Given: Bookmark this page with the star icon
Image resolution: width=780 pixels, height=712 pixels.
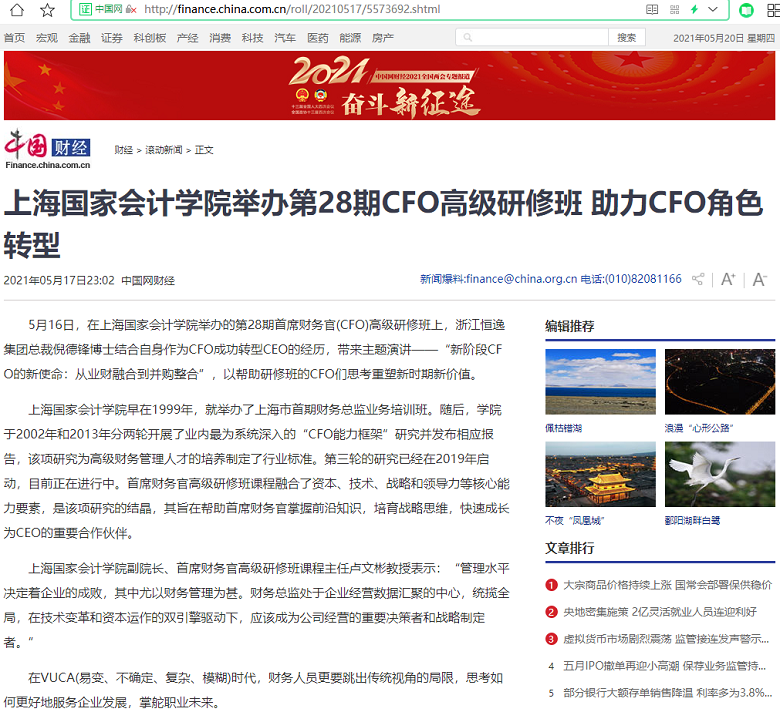Looking at the screenshot, I should 47,10.
